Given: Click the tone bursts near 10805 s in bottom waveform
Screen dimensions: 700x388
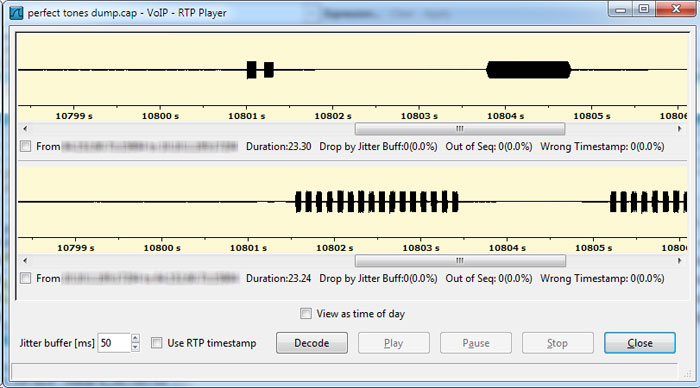Looking at the screenshot, I should [x=649, y=202].
